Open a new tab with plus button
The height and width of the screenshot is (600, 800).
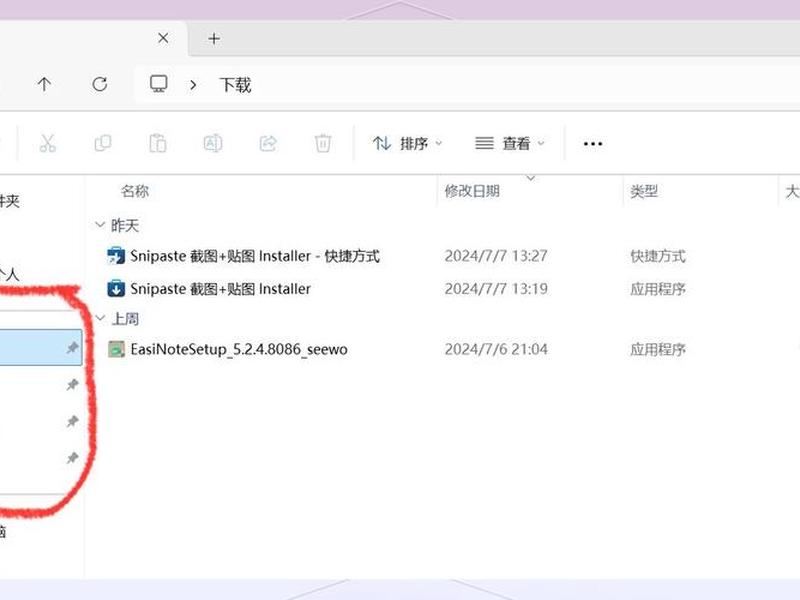[x=214, y=39]
